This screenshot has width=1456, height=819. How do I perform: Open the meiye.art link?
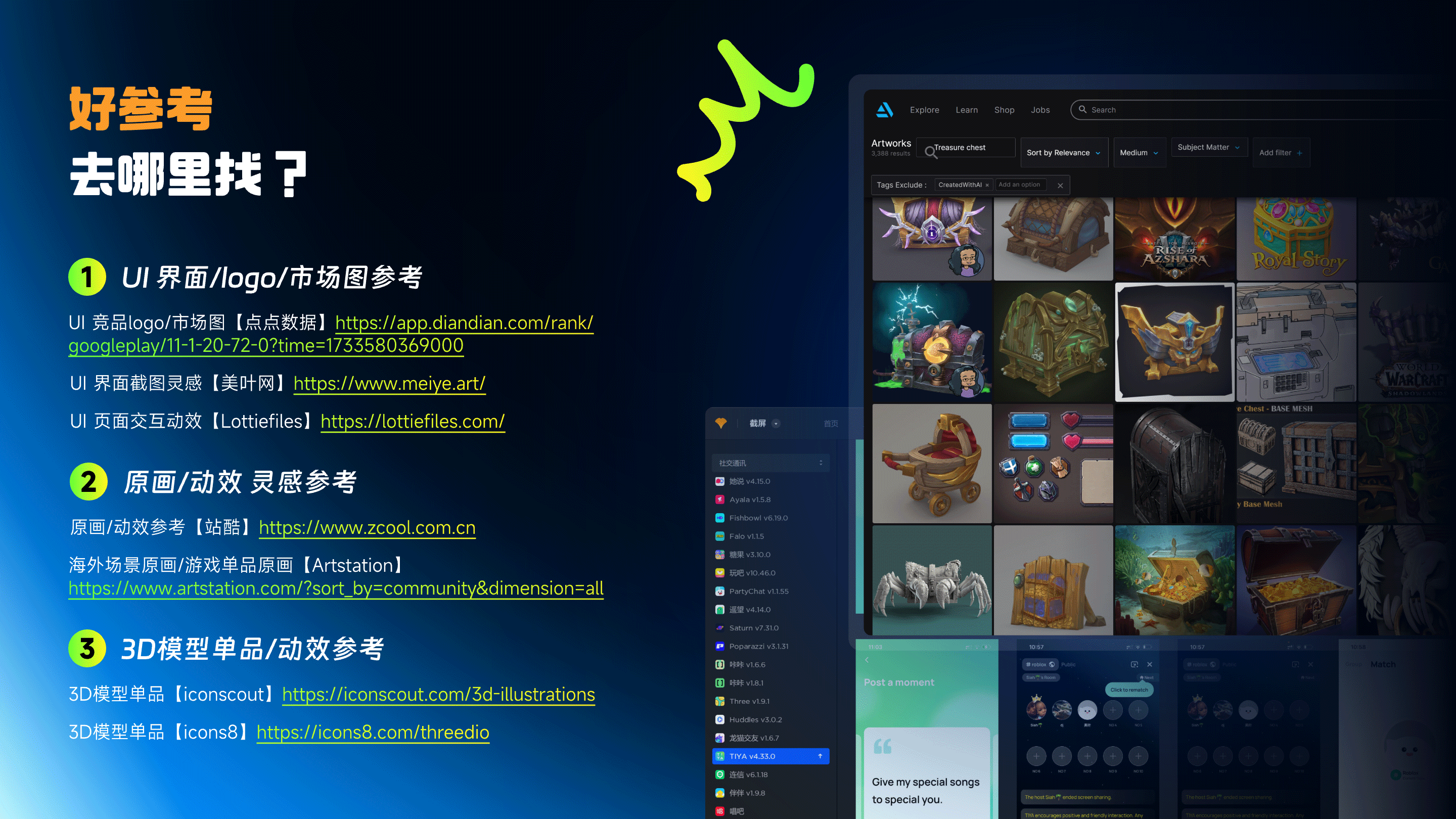click(x=389, y=383)
